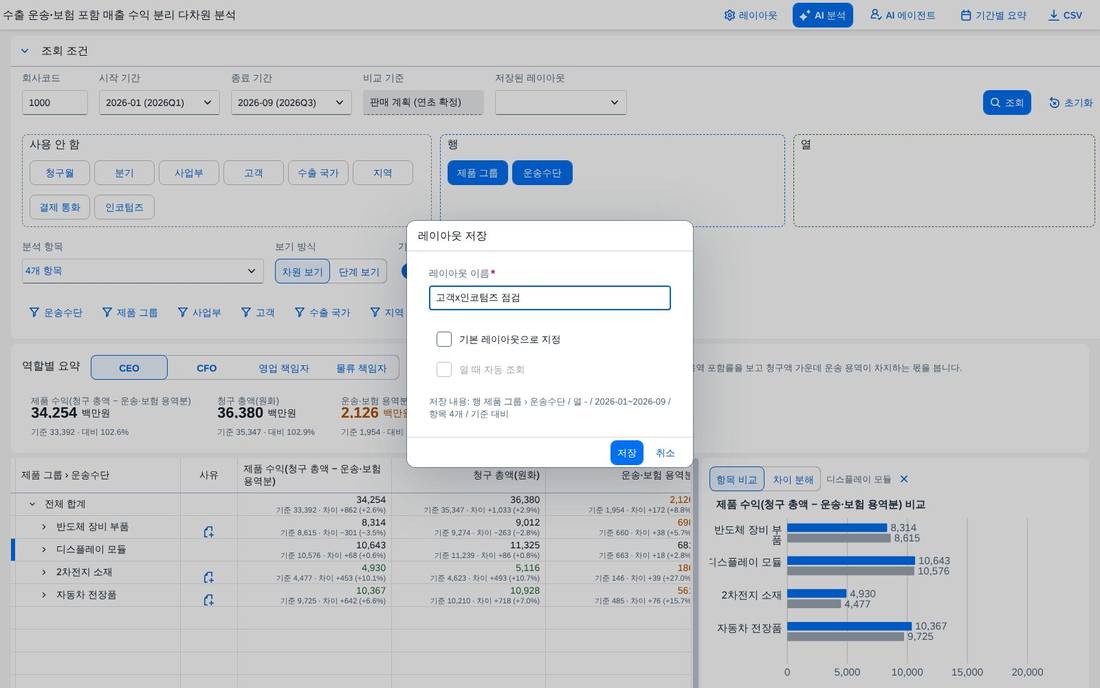Open the 수출 국가 filter icon
1100x688 pixels.
300,312
